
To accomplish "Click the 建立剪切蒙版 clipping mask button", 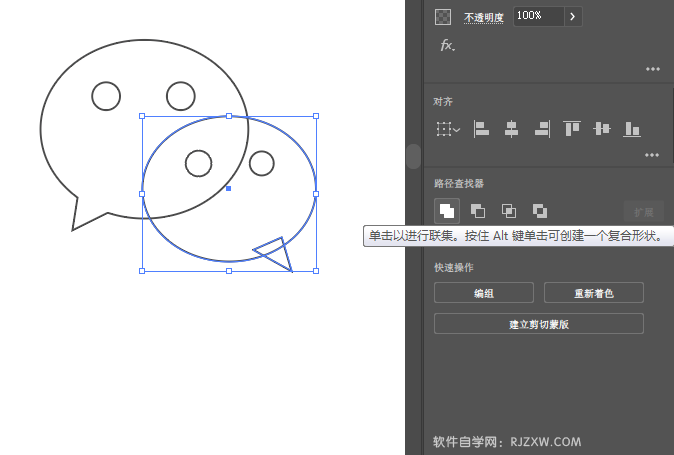I will coord(539,324).
